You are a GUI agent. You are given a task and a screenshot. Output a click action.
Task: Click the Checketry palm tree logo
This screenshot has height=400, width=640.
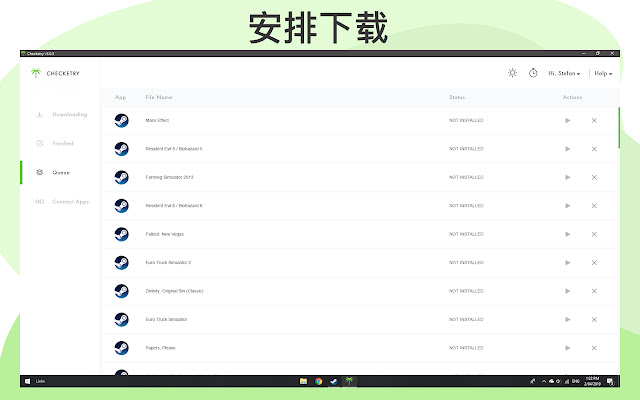coord(36,73)
